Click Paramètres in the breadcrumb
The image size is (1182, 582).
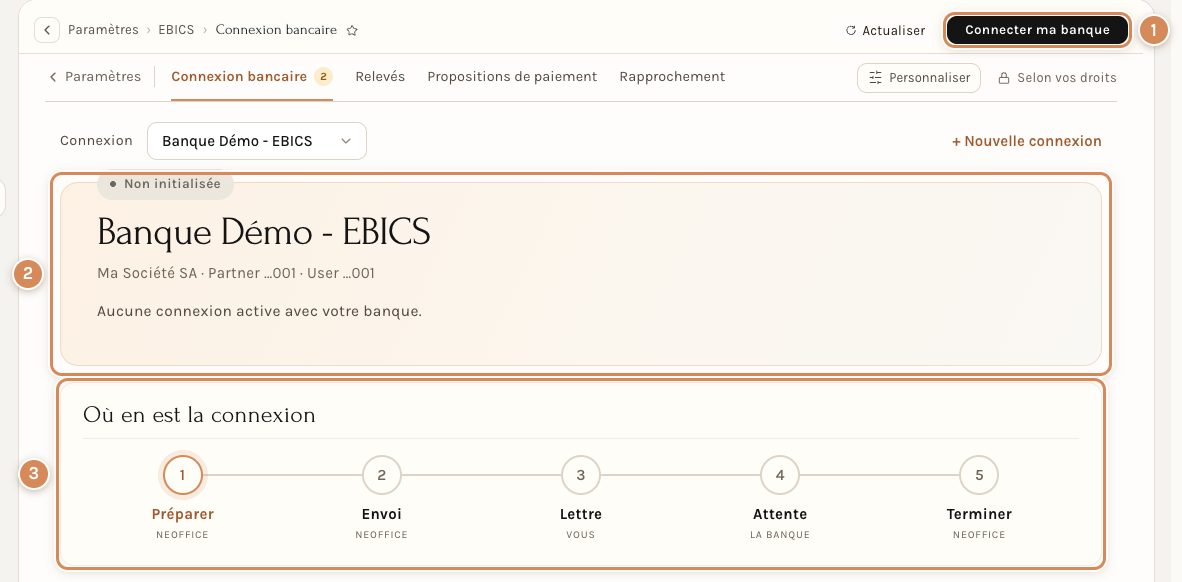[x=103, y=30]
